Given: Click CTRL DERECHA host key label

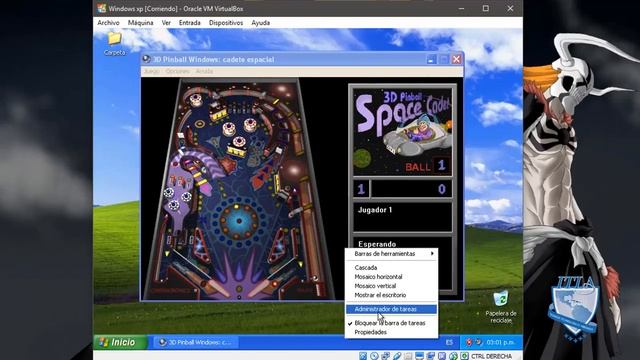Looking at the screenshot, I should click(491, 356).
